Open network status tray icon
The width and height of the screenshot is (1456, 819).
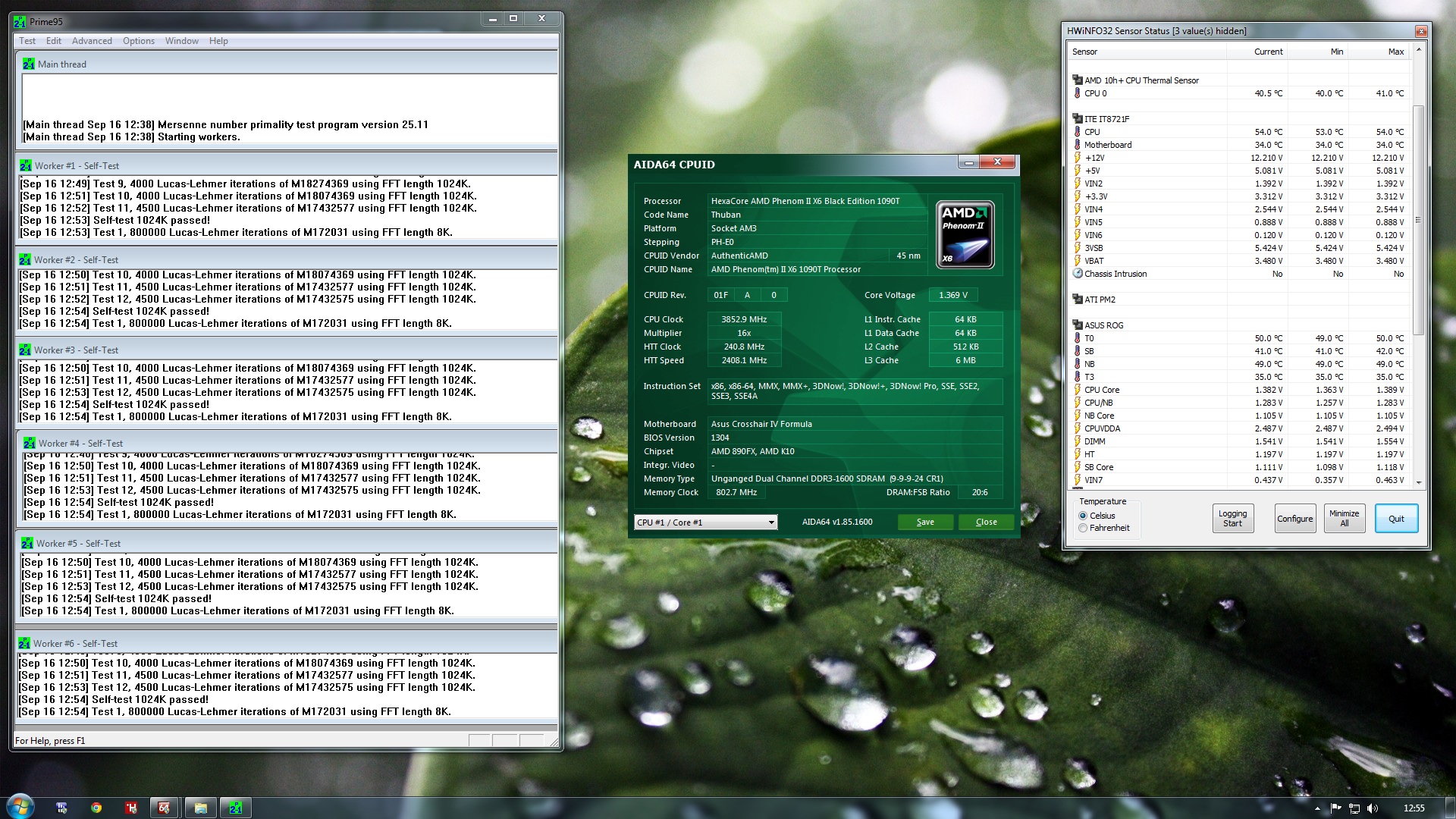[x=1354, y=808]
